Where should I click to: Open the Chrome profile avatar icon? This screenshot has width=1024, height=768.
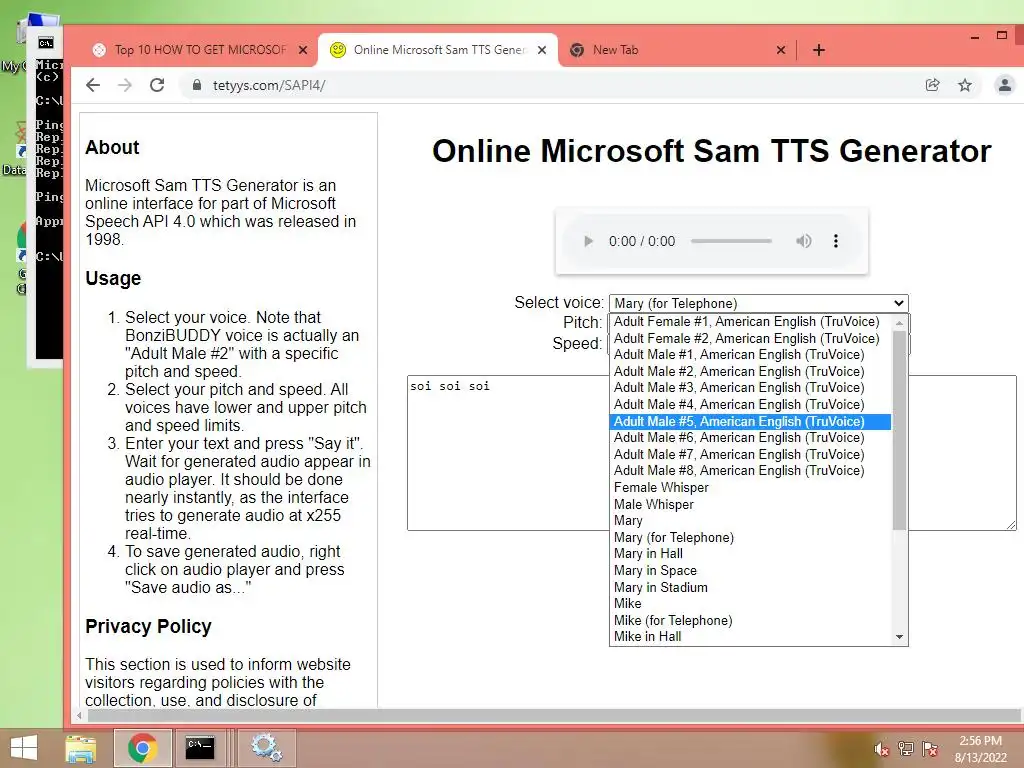(x=1005, y=85)
